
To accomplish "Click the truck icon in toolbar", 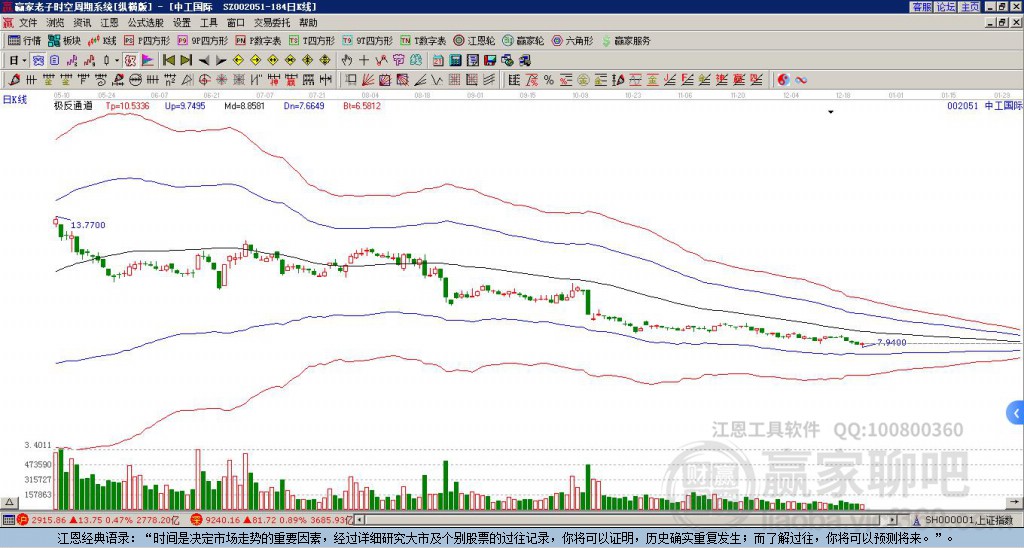I will pos(524,61).
